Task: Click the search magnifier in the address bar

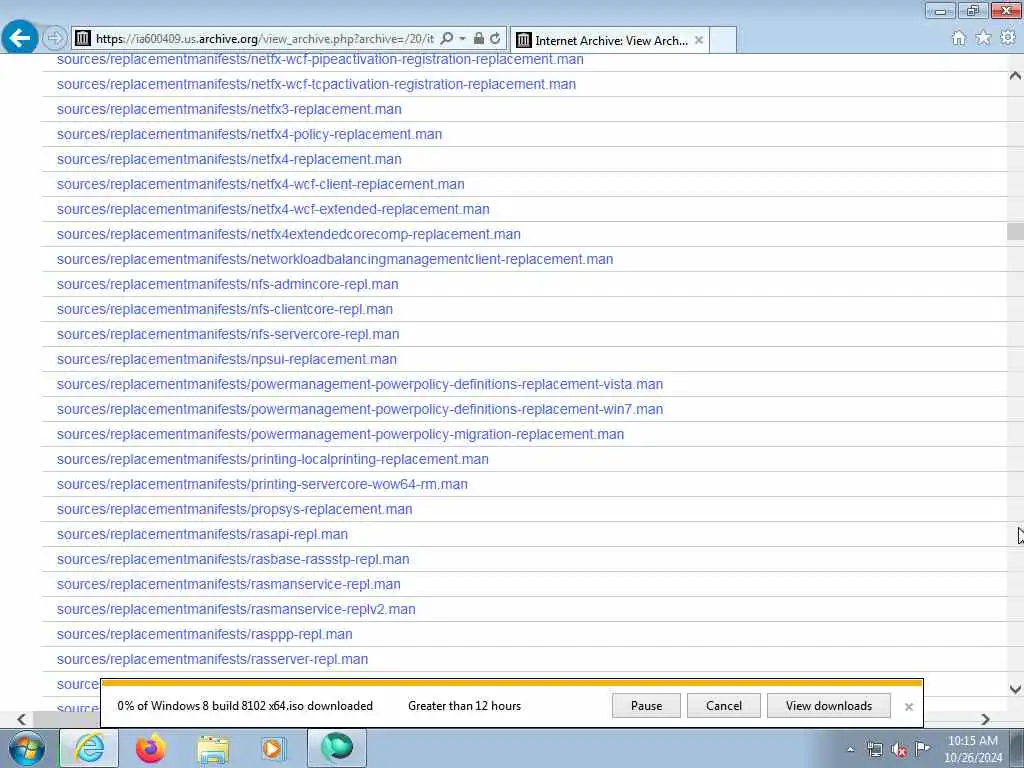Action: (x=447, y=39)
